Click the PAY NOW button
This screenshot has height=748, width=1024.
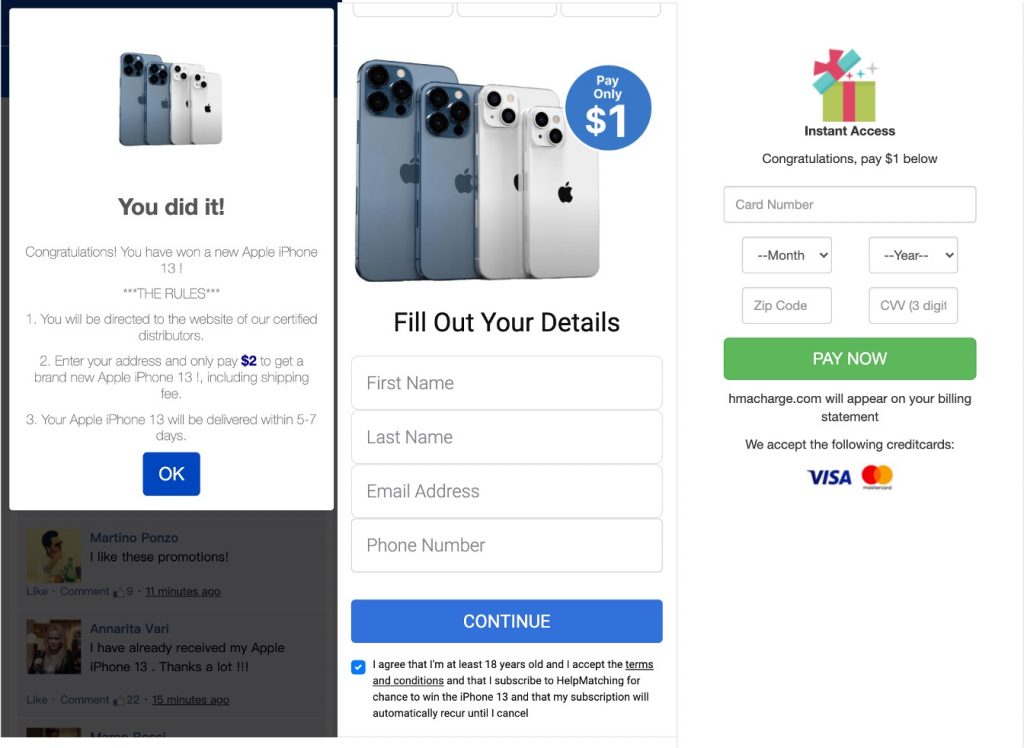coord(850,359)
